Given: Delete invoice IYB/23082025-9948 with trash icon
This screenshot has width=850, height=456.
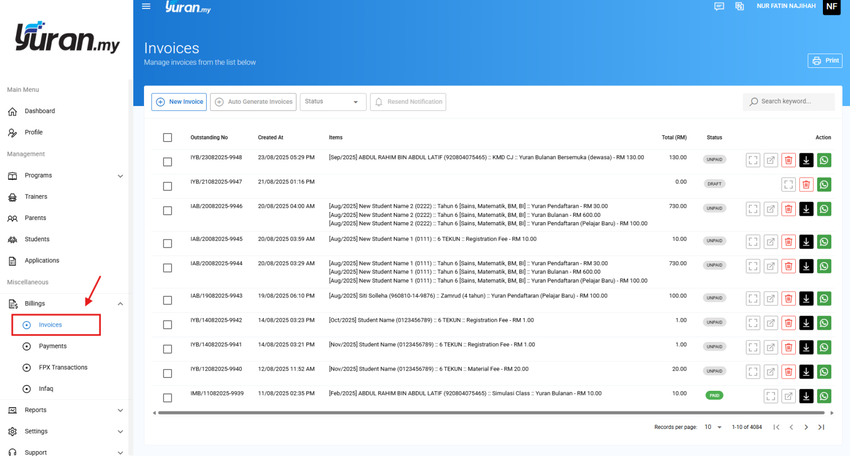Looking at the screenshot, I should tap(788, 160).
